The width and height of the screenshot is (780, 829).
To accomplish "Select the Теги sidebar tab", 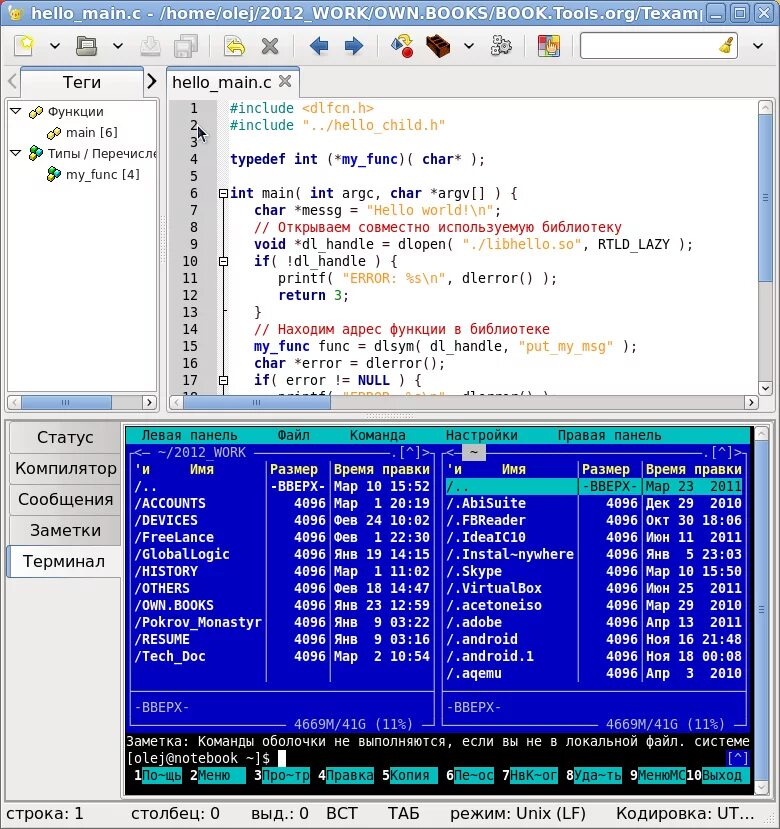I will pyautogui.click(x=81, y=82).
